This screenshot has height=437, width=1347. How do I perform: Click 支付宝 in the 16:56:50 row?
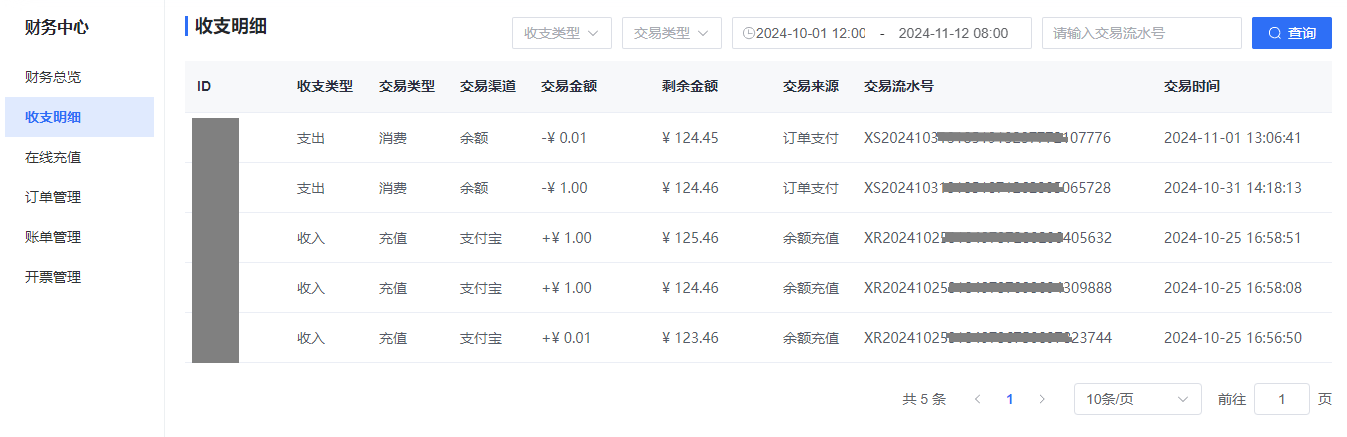pyautogui.click(x=481, y=338)
